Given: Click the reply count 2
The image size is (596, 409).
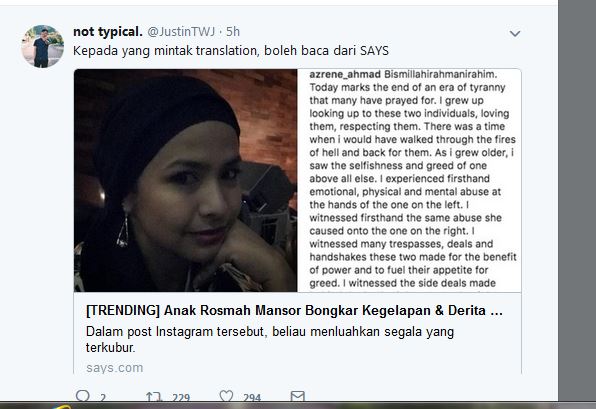Looking at the screenshot, I should (103, 398).
